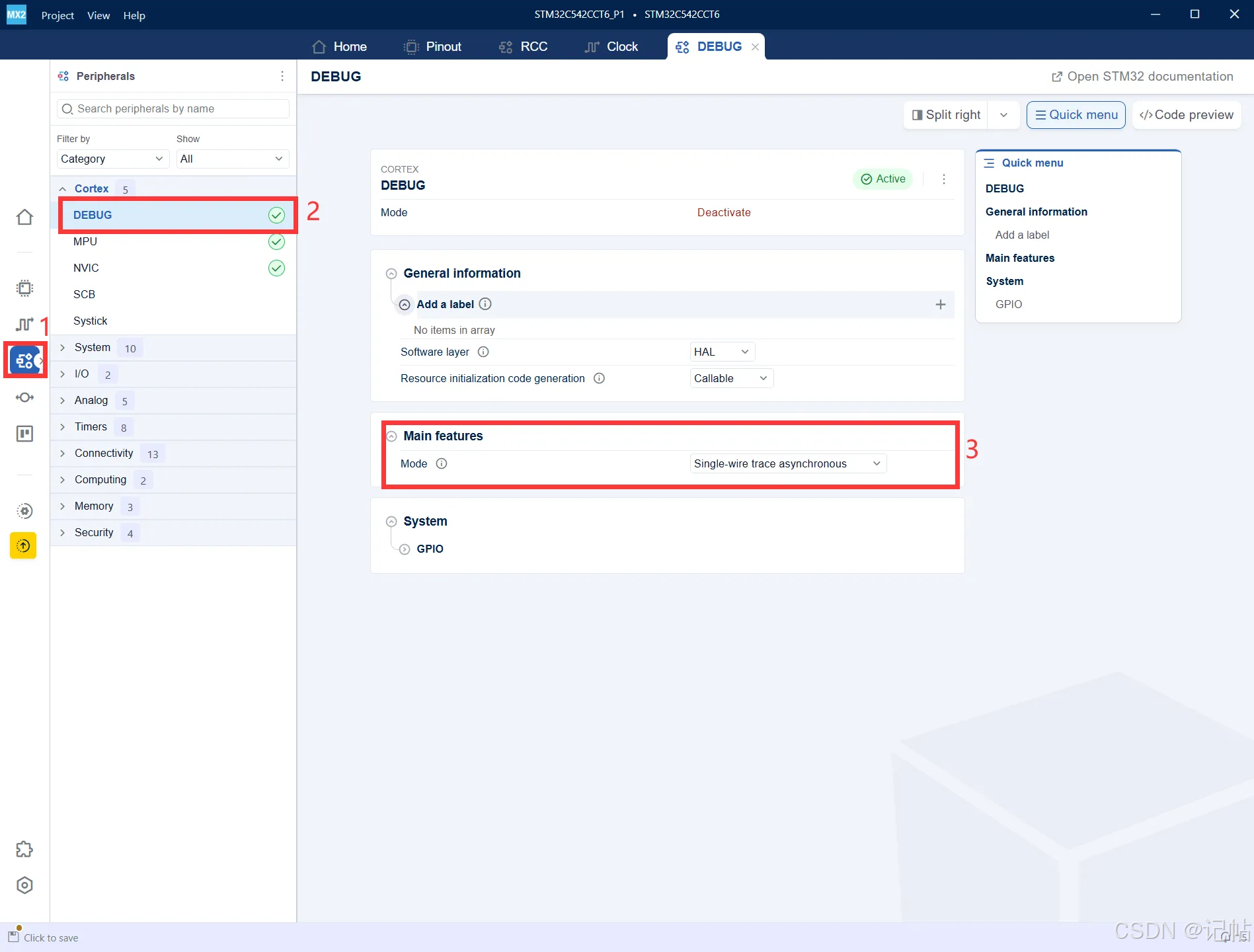
Task: Open the Pinout chip icon in sidebar
Action: [24, 288]
